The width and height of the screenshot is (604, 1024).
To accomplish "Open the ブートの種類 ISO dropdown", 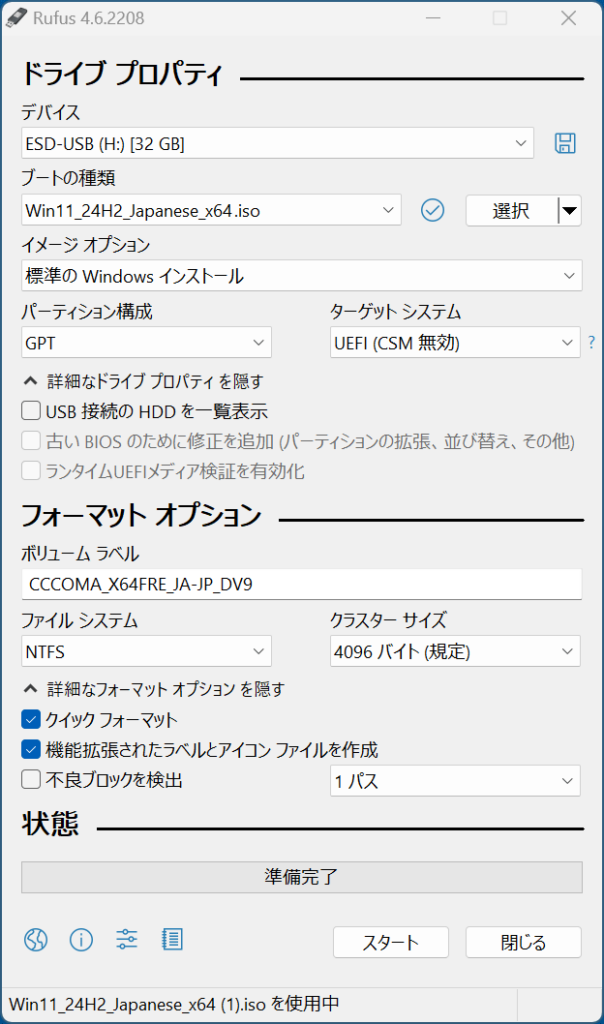I will (211, 210).
